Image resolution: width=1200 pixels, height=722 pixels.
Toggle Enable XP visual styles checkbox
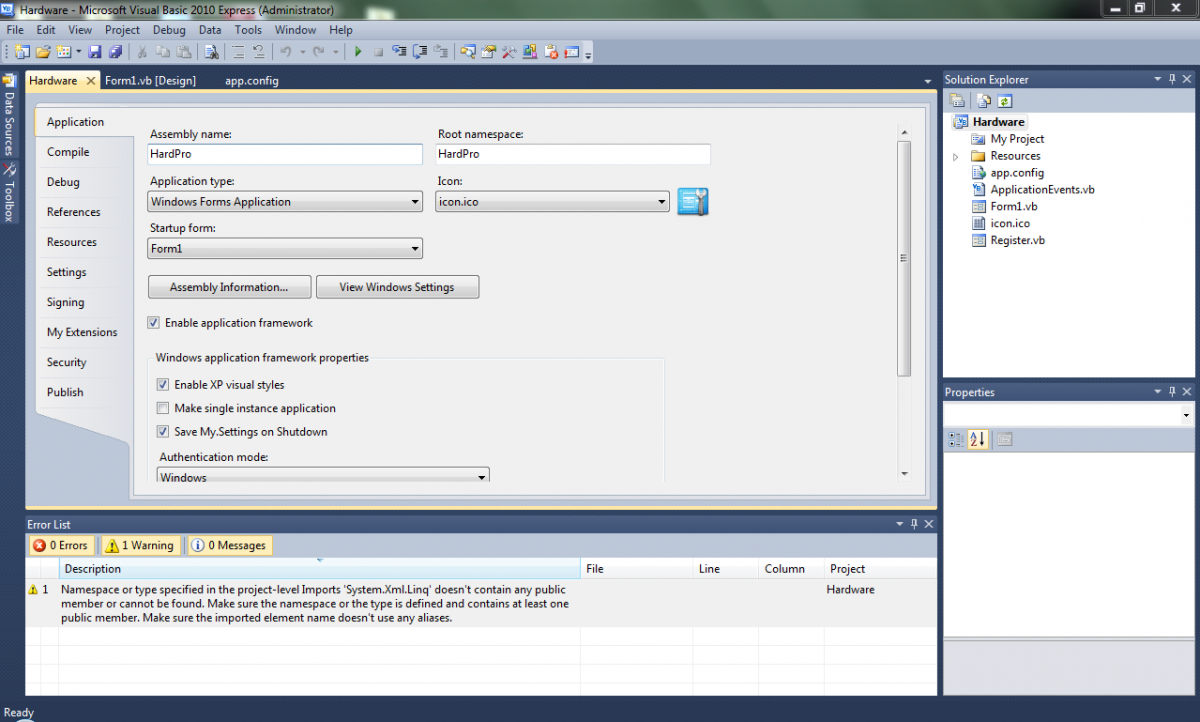tap(163, 385)
